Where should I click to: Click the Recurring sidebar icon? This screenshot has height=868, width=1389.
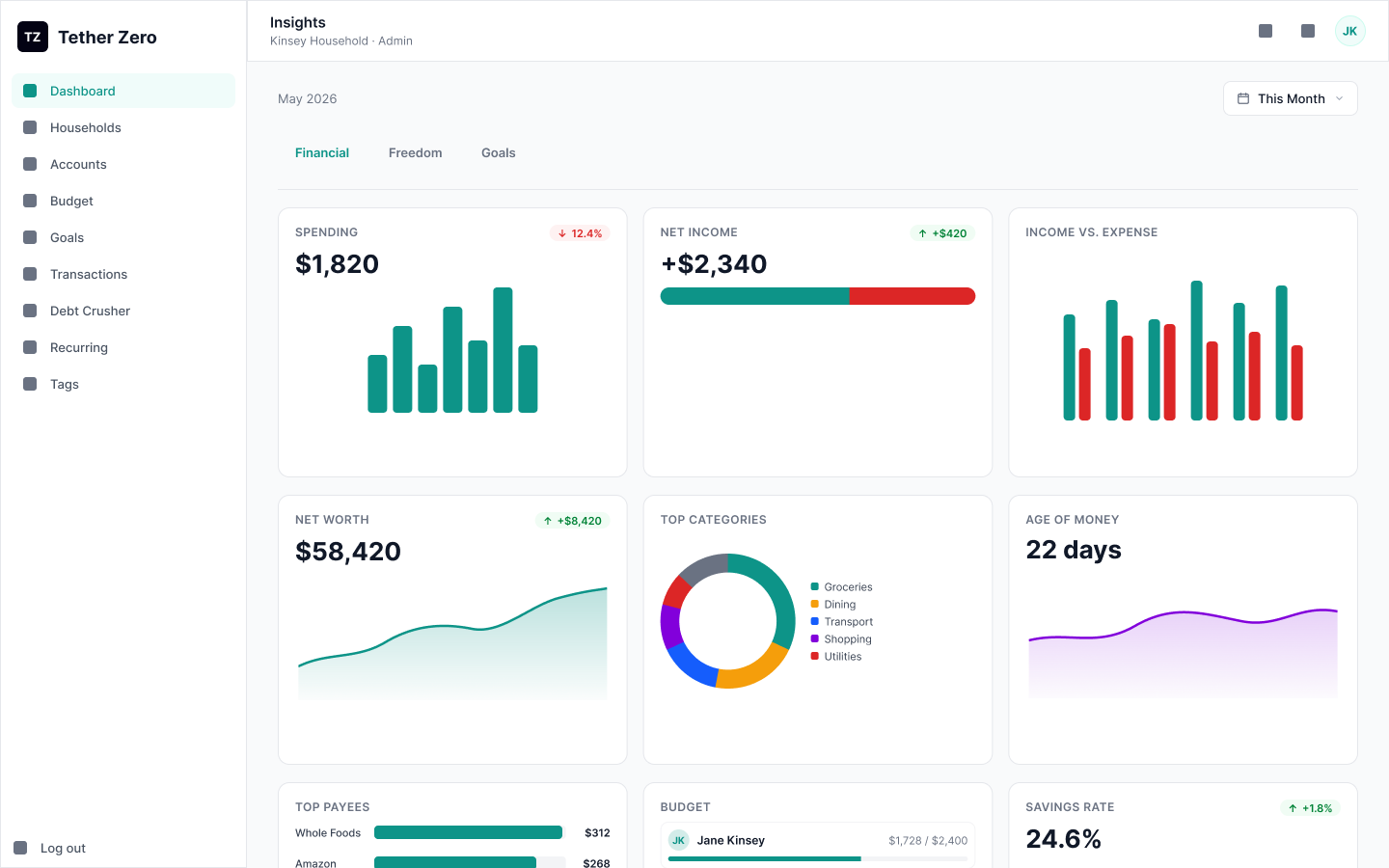coord(30,347)
